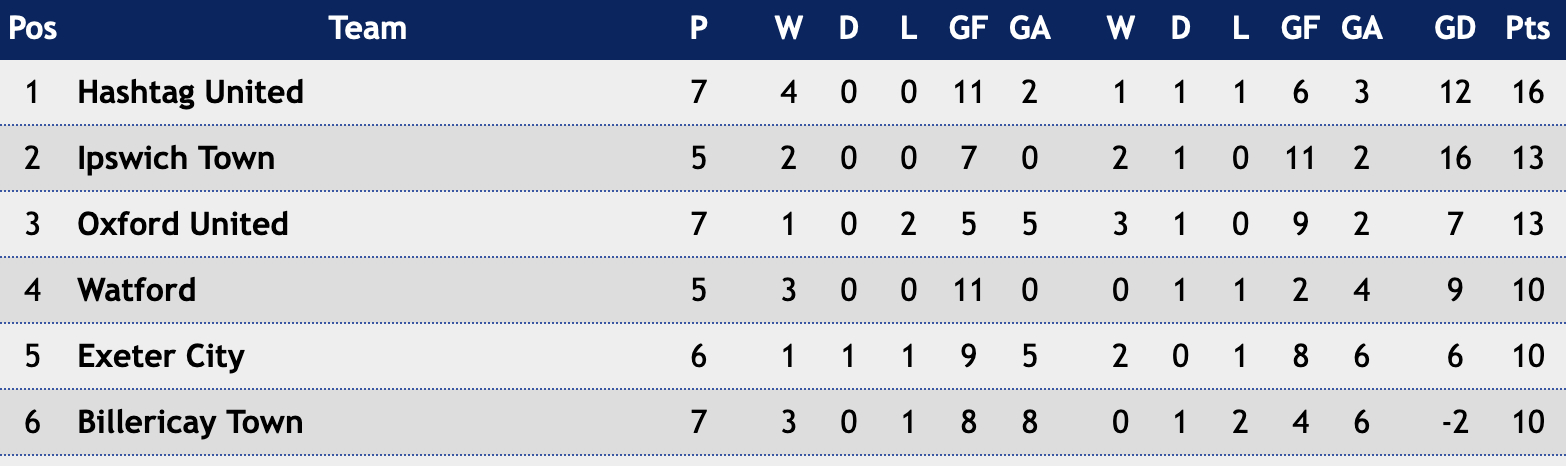Click Ipswich Town's goal difference of 16

pos(1455,158)
